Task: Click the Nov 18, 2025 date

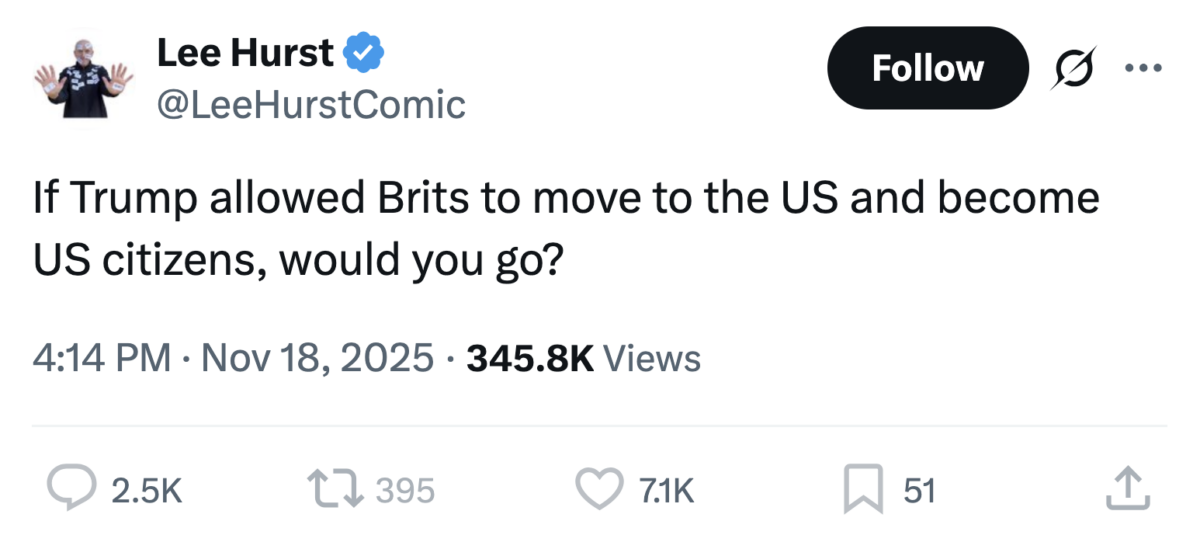Action: point(317,357)
